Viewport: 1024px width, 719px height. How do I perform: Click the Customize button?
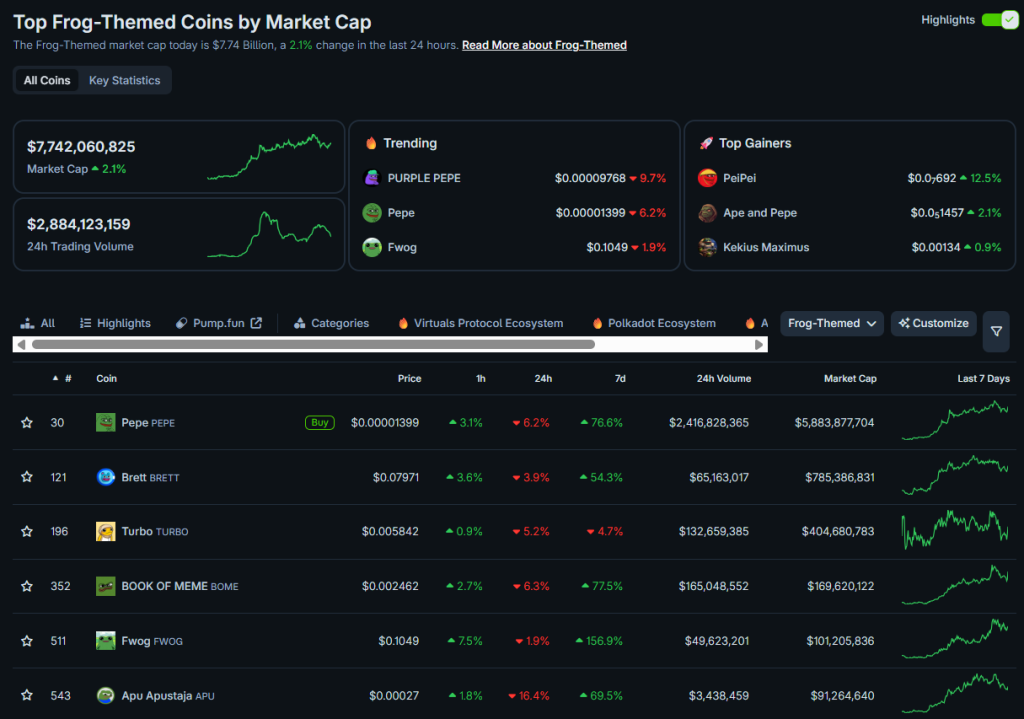933,323
